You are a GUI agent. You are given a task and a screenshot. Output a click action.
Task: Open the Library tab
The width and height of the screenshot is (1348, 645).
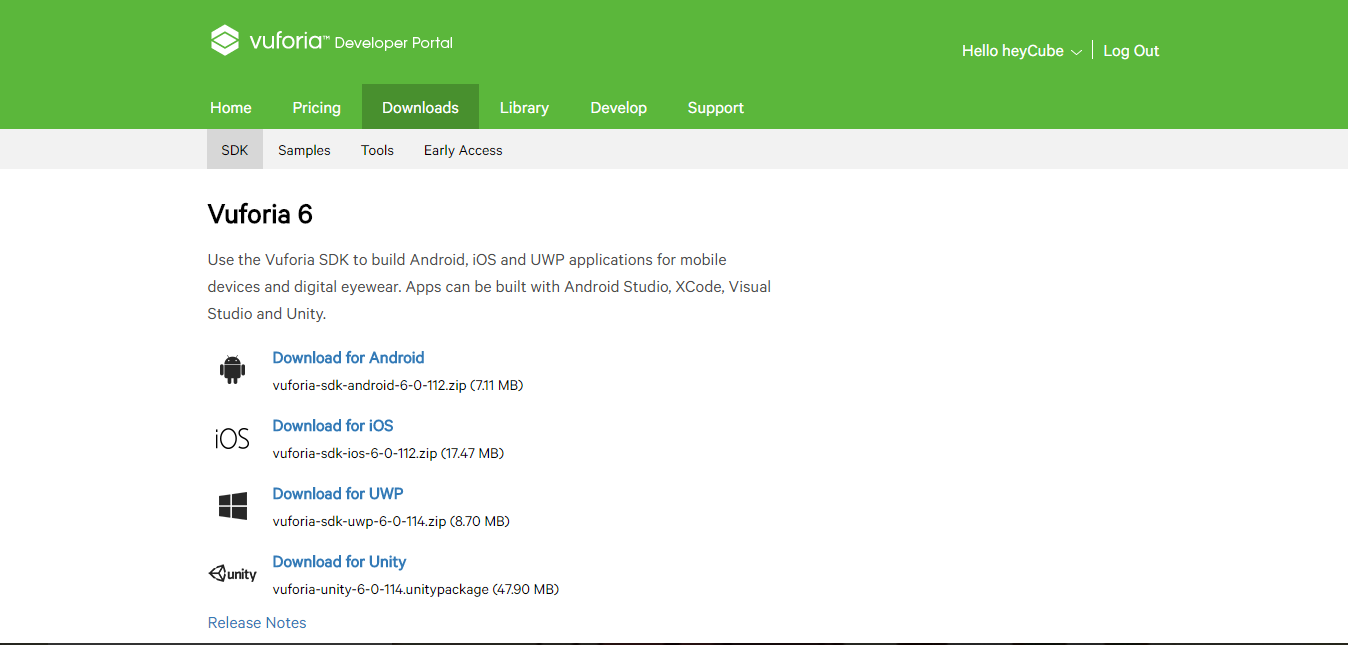pyautogui.click(x=524, y=108)
